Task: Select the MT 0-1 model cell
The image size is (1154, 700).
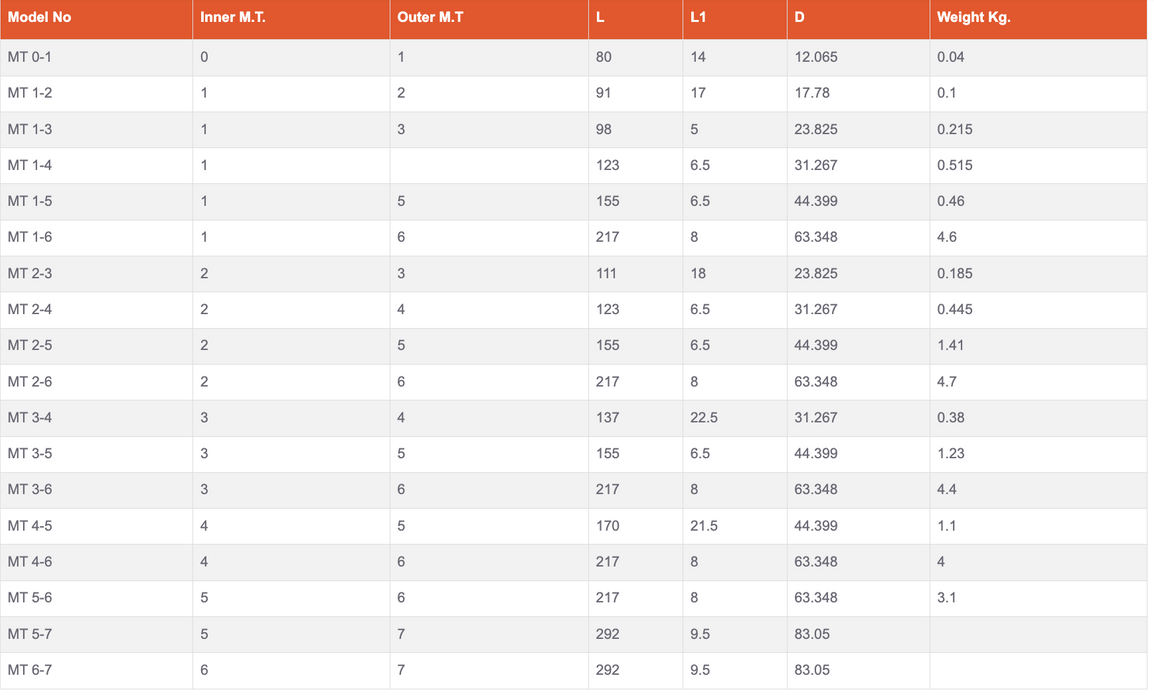Action: click(x=29, y=57)
